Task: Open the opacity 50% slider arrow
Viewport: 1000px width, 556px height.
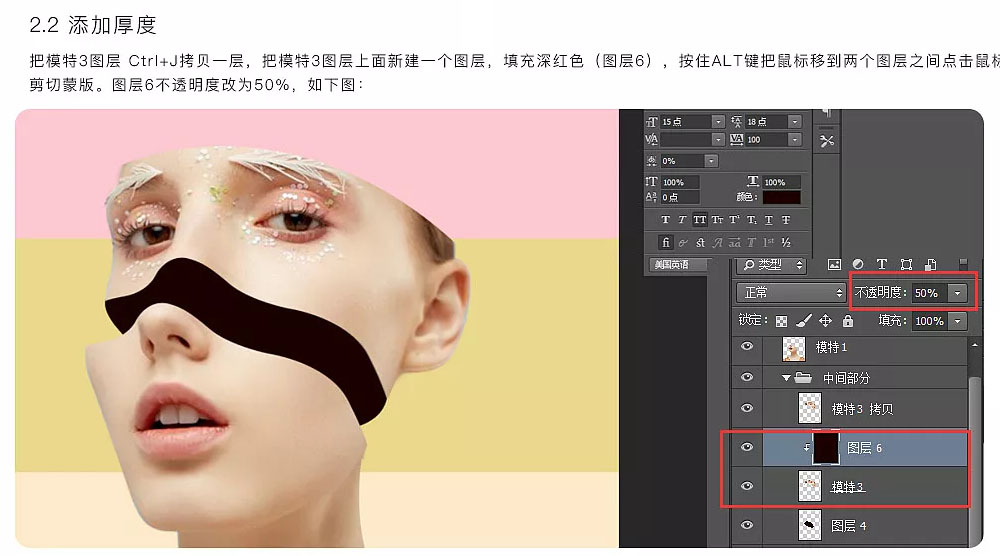Action: click(957, 293)
